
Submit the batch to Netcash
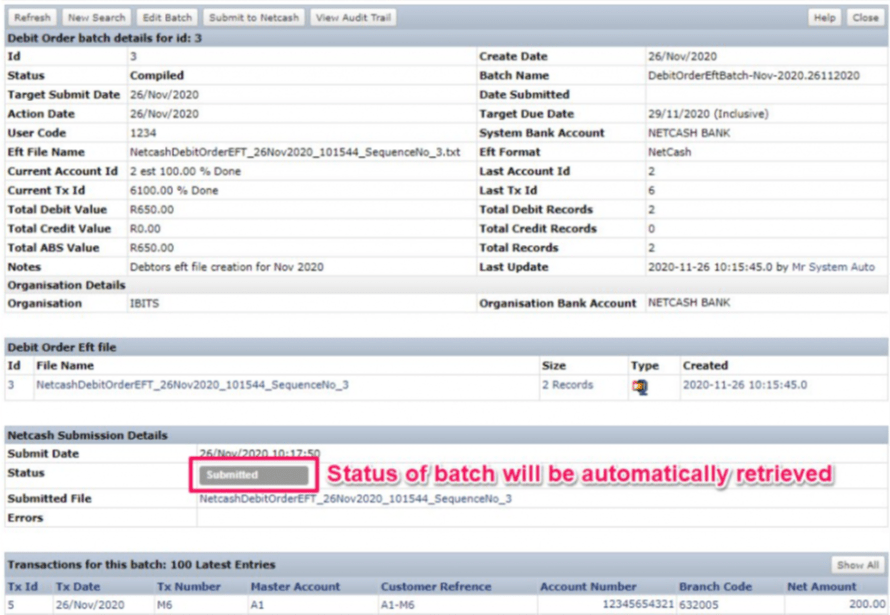pyautogui.click(x=252, y=17)
